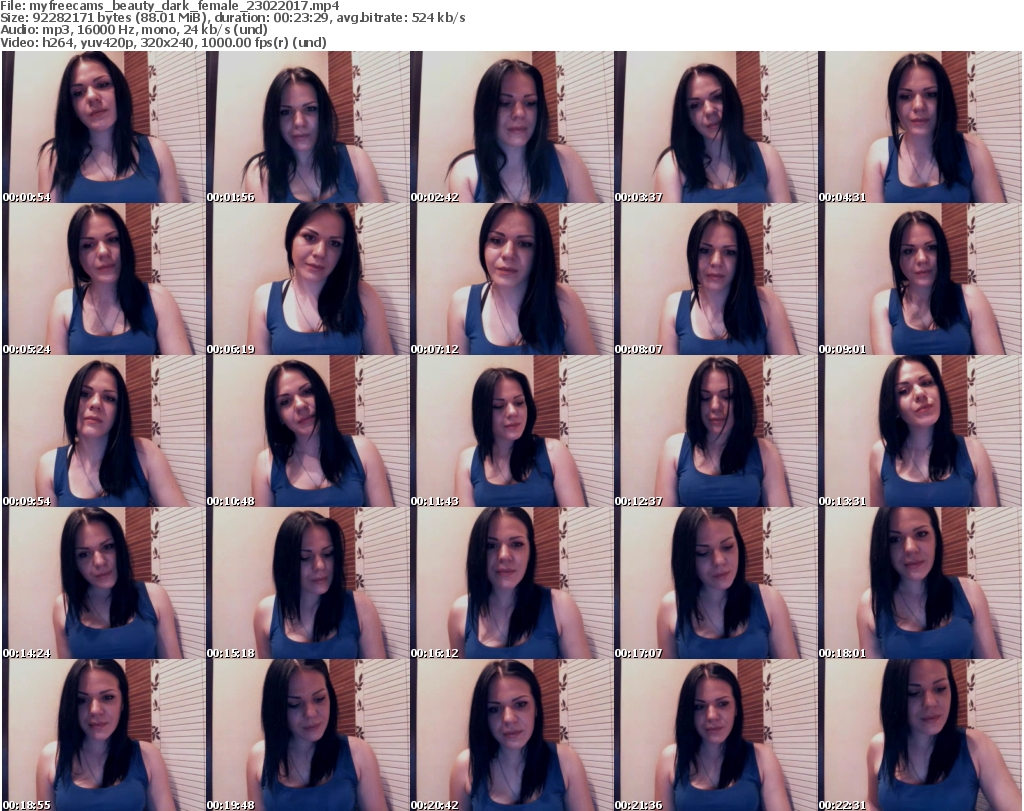Select the thumbnail stamped 00:15:18
This screenshot has width=1024, height=811.
(308, 583)
